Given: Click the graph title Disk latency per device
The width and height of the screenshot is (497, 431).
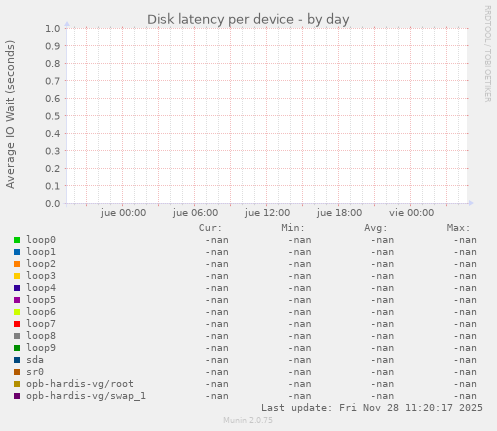Looking at the screenshot, I should (x=248, y=20).
